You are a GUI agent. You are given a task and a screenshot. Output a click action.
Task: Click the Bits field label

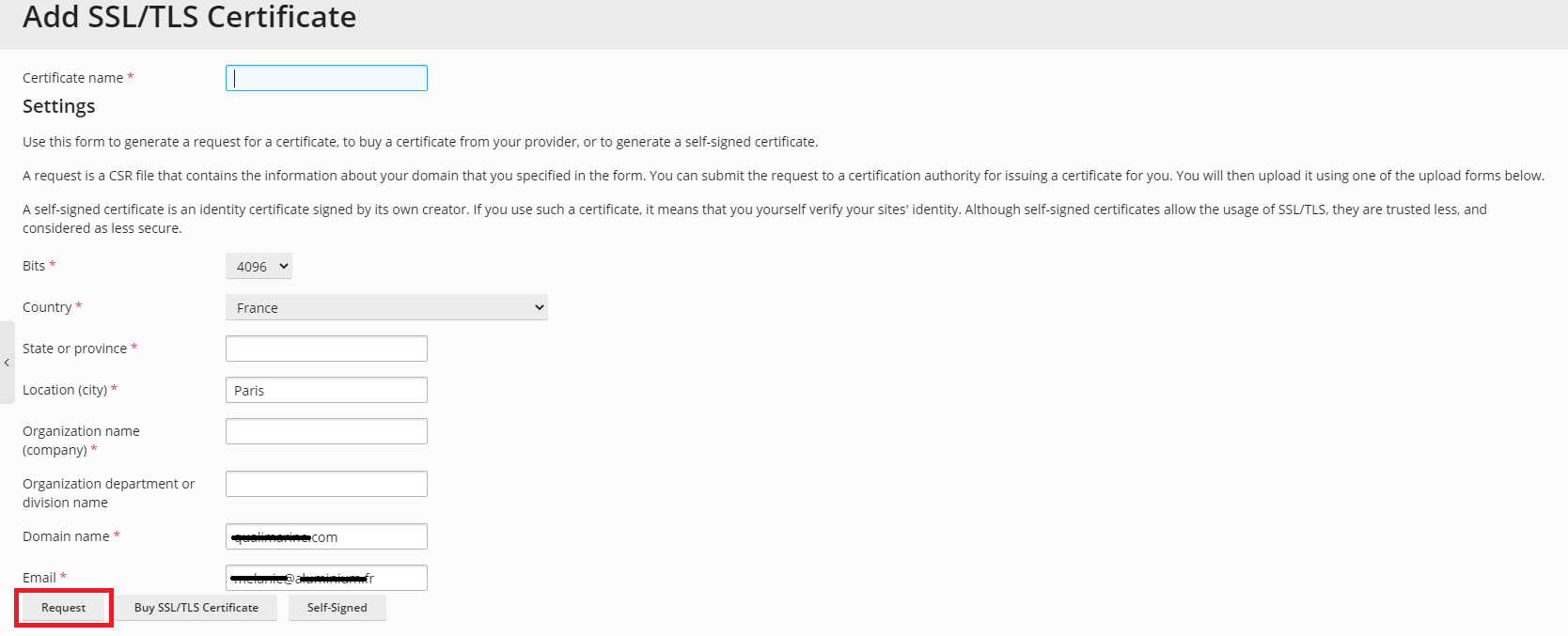pos(34,266)
